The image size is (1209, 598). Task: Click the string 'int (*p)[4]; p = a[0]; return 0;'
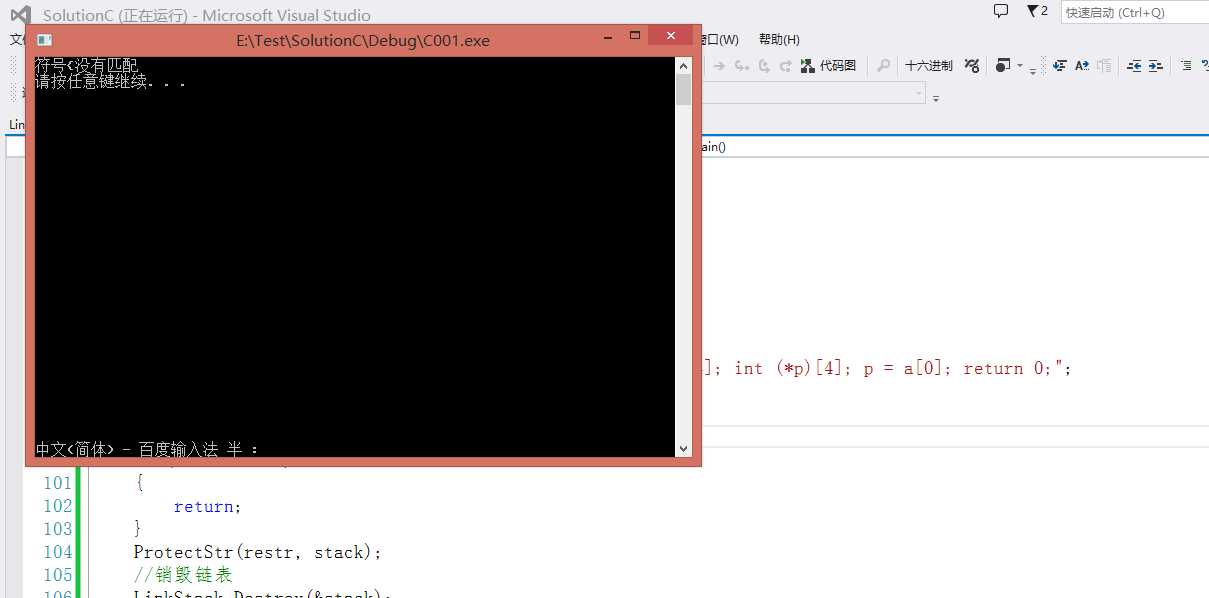896,368
